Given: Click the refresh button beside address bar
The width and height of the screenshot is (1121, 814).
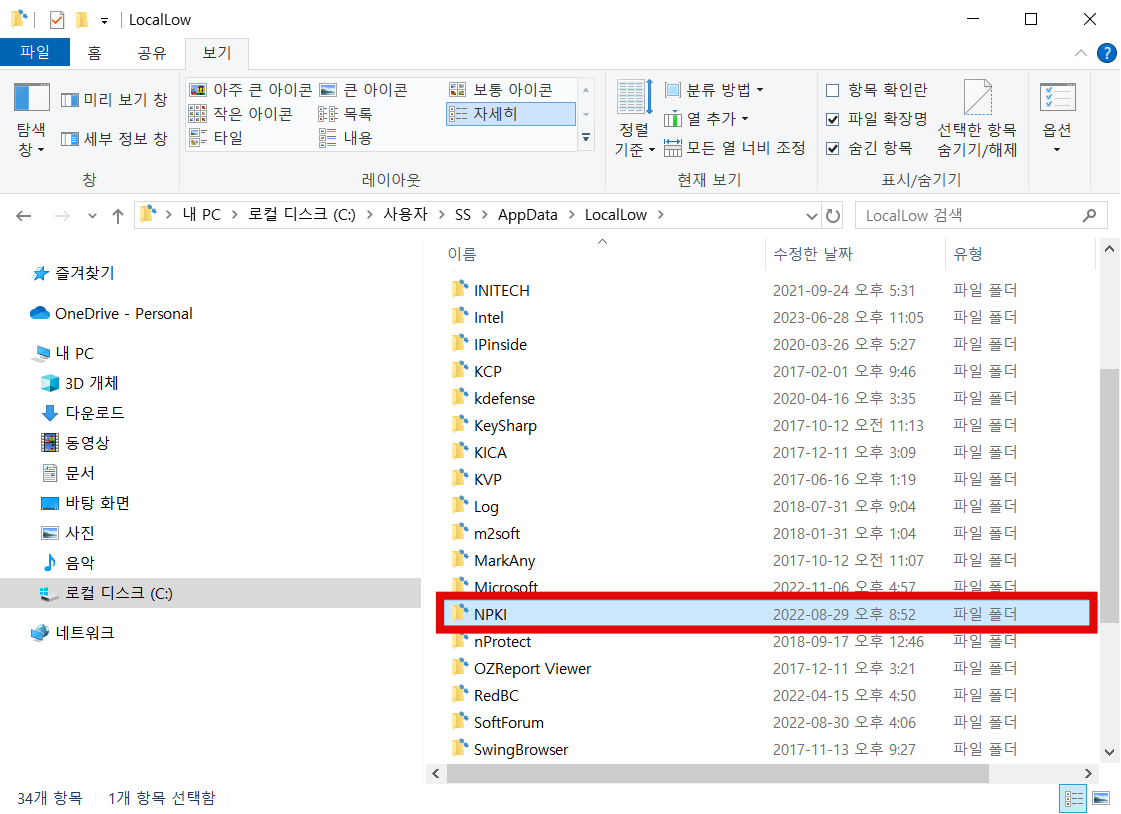Looking at the screenshot, I should pos(833,215).
